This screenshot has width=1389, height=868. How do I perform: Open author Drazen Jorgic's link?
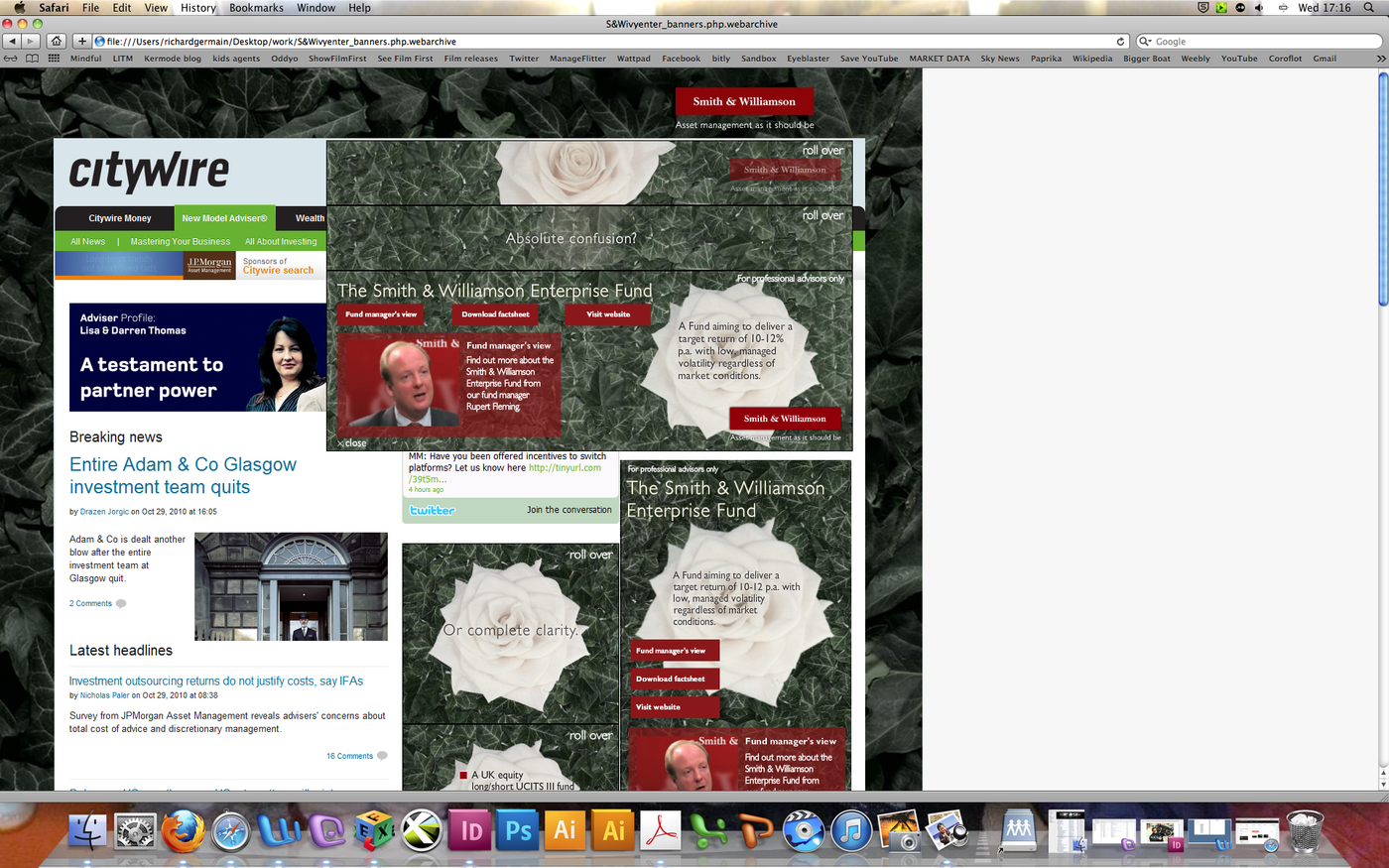tap(104, 512)
